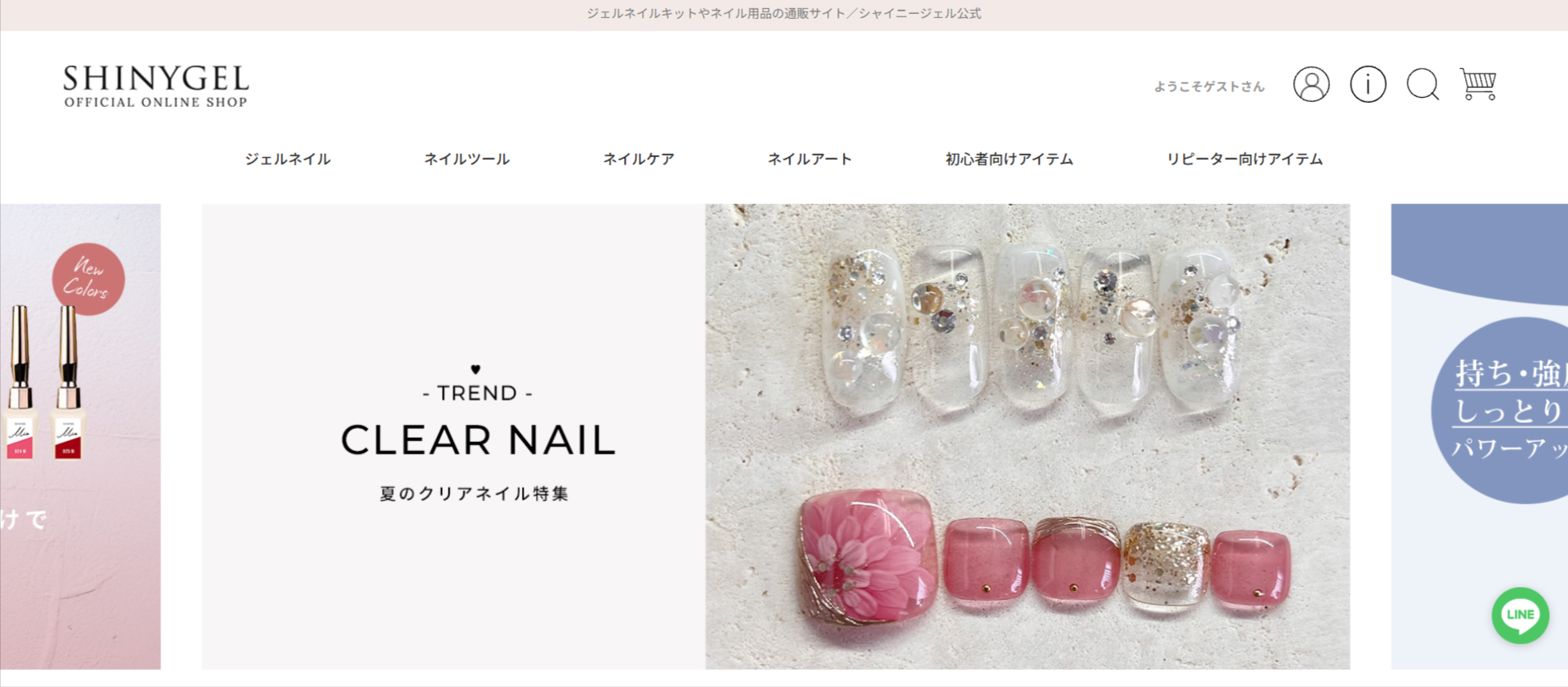Image resolution: width=1568 pixels, height=687 pixels.
Task: Click the SHINYGEL Official Online Shop logo
Action: pyautogui.click(x=156, y=86)
